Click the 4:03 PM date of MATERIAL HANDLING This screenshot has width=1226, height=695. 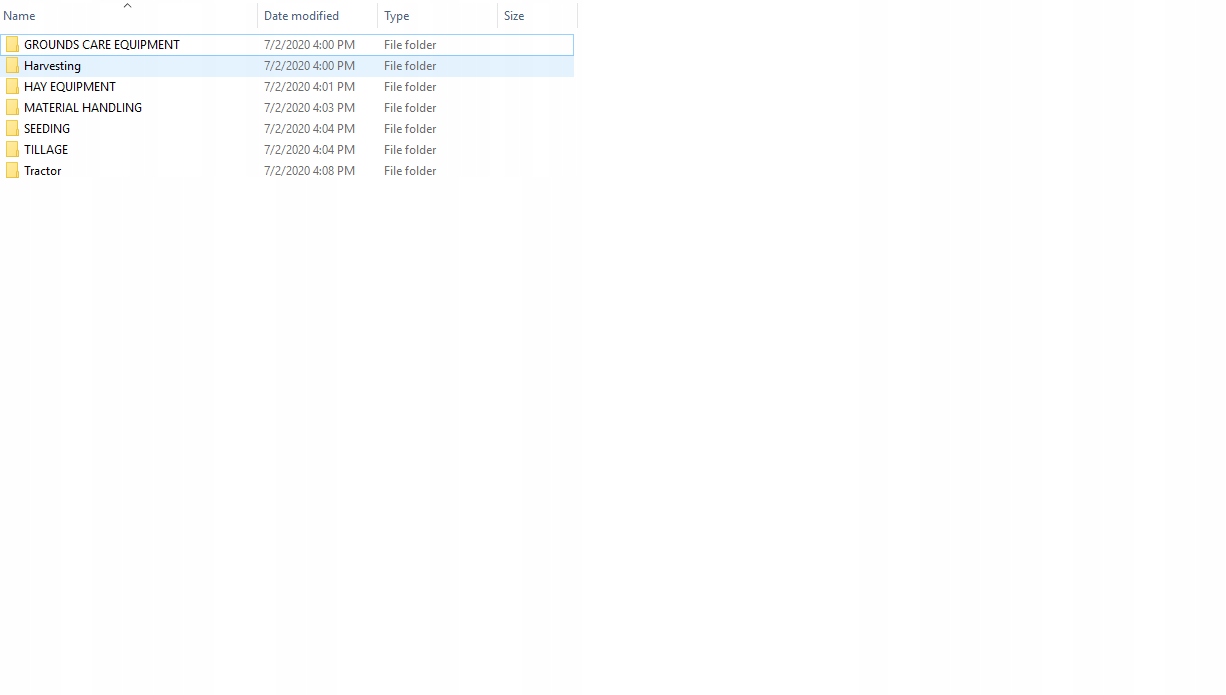[309, 107]
